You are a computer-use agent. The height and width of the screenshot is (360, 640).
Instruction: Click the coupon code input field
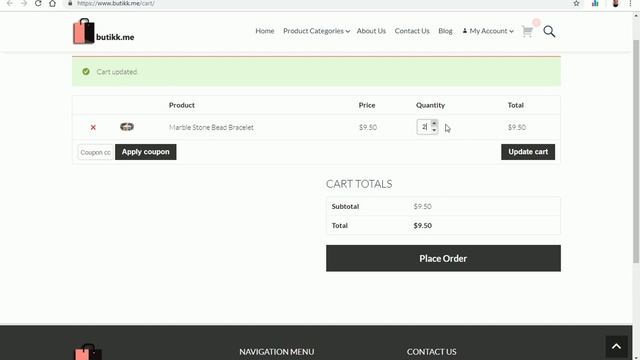click(96, 152)
